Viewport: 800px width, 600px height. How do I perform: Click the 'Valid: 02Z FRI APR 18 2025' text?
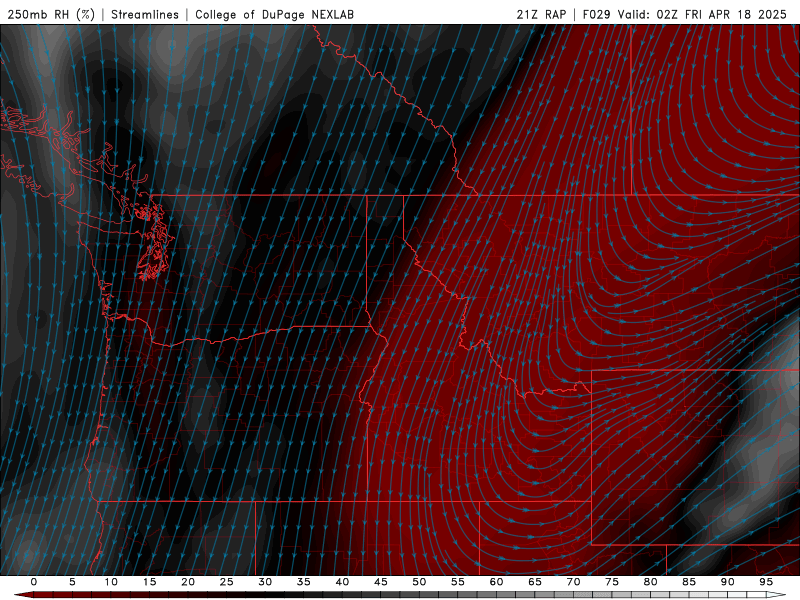click(703, 14)
